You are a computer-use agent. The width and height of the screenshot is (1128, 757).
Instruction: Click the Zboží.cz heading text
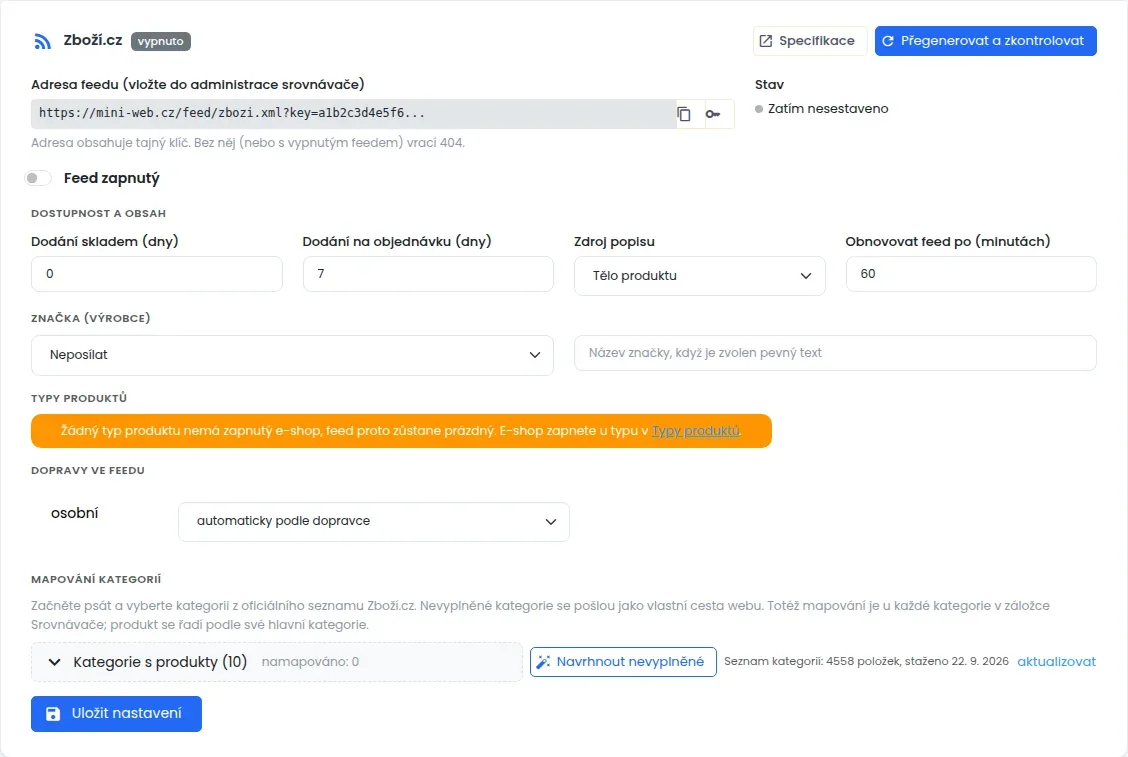click(x=93, y=40)
